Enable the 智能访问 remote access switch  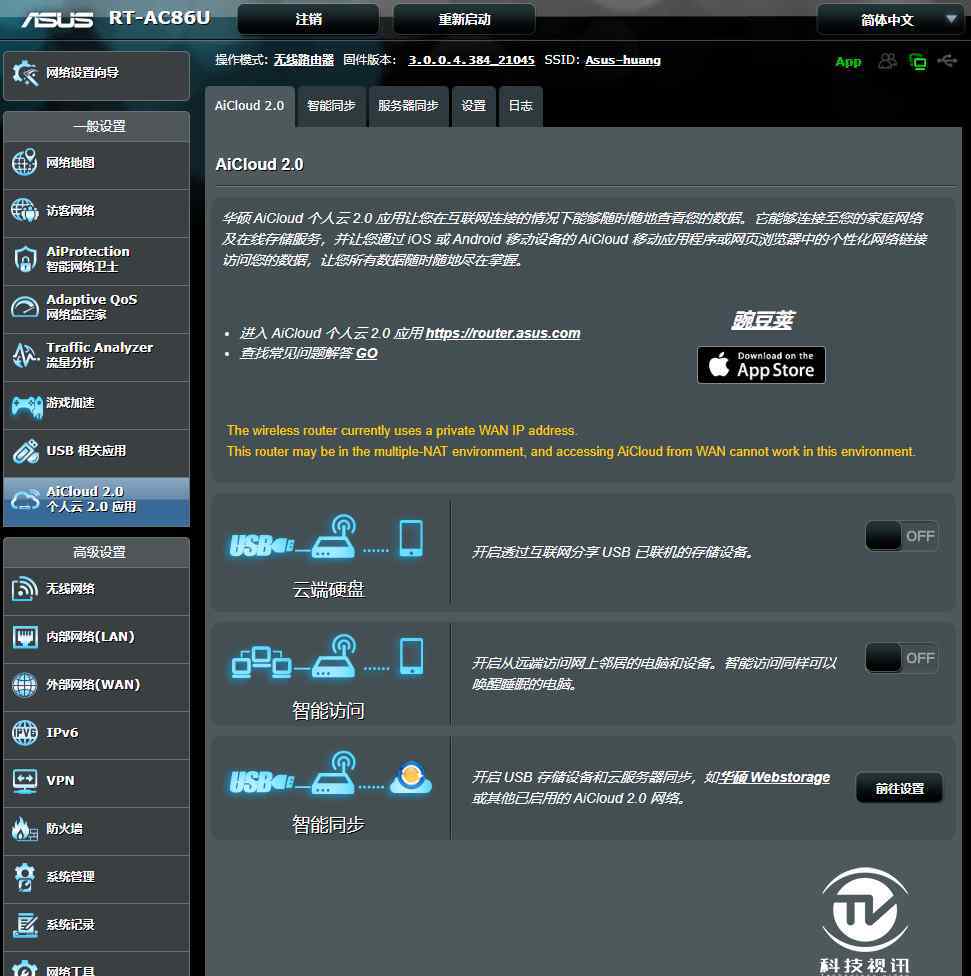pyautogui.click(x=901, y=658)
